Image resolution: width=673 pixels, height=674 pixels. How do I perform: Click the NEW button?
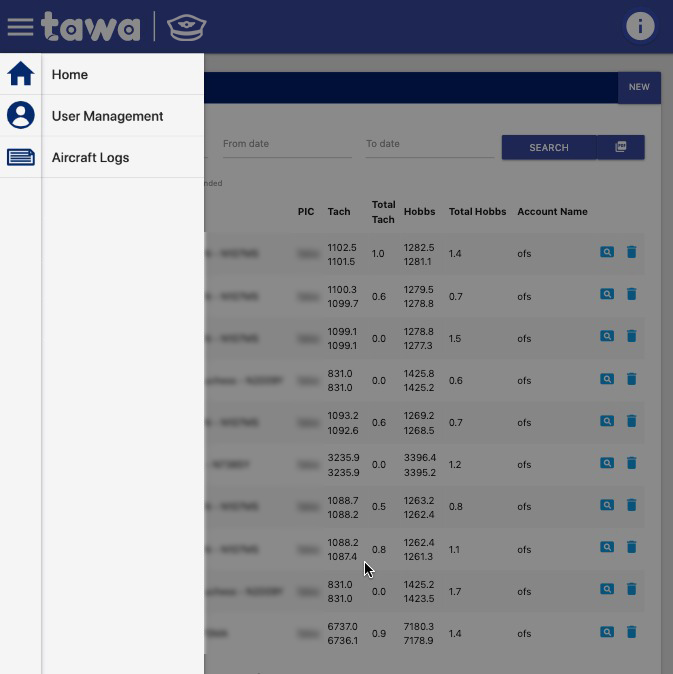tap(639, 87)
